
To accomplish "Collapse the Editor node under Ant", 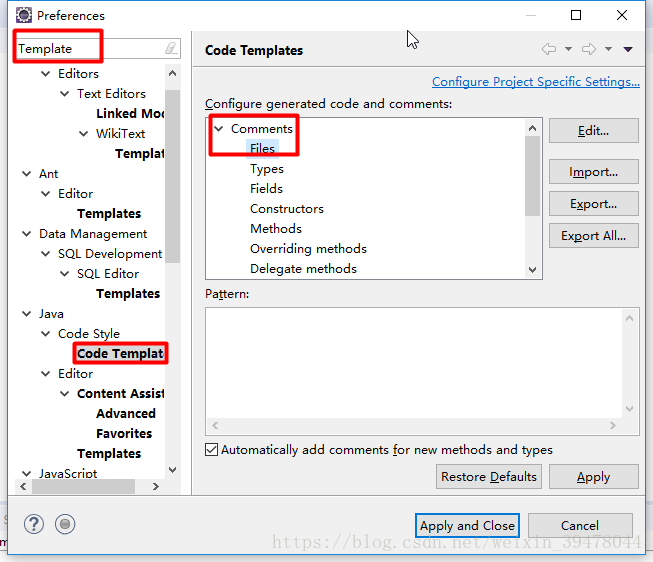I will tap(45, 194).
